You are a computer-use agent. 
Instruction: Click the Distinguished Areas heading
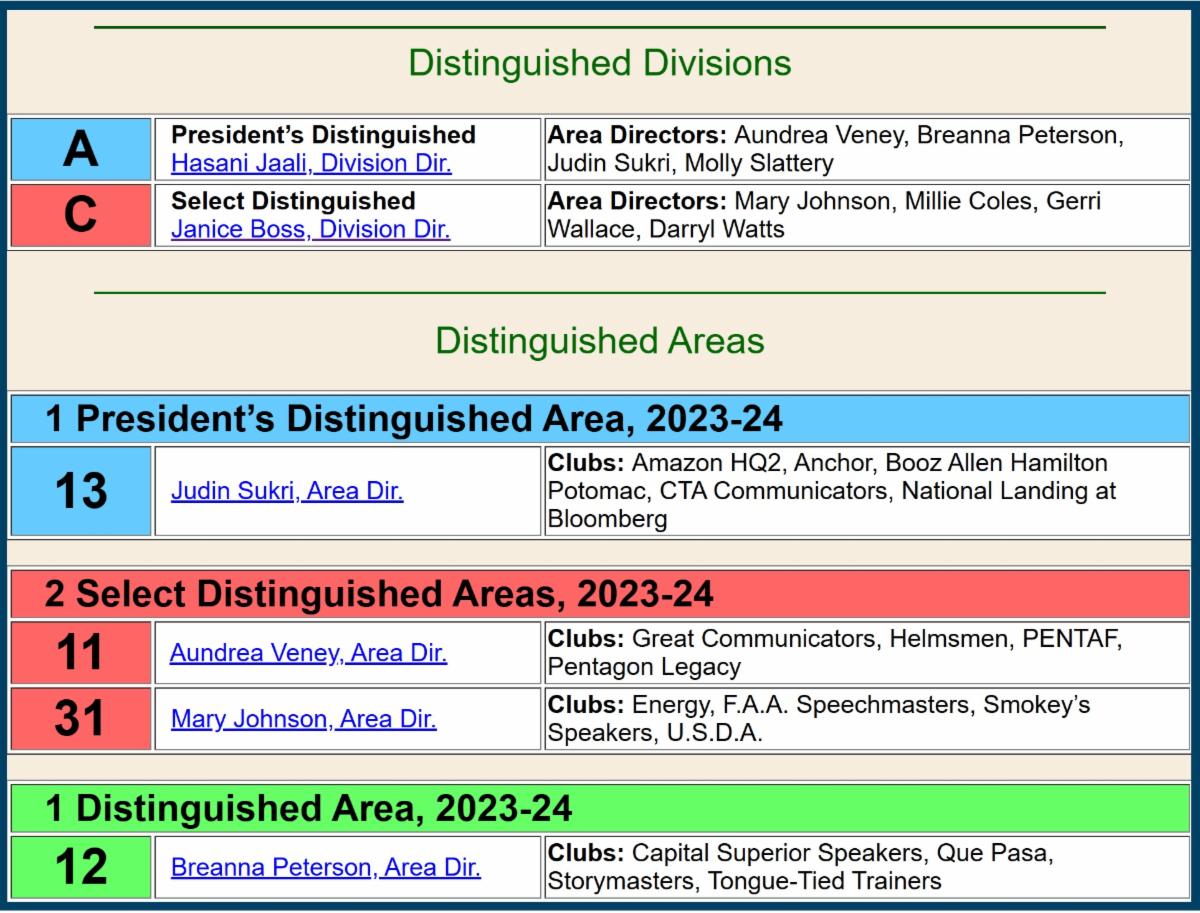click(599, 341)
